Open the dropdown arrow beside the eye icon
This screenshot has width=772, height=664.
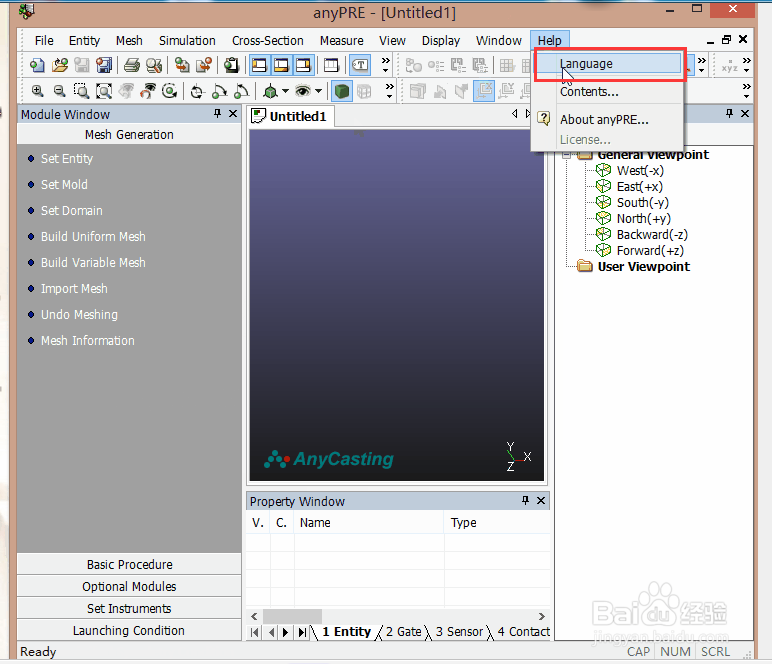pyautogui.click(x=319, y=91)
